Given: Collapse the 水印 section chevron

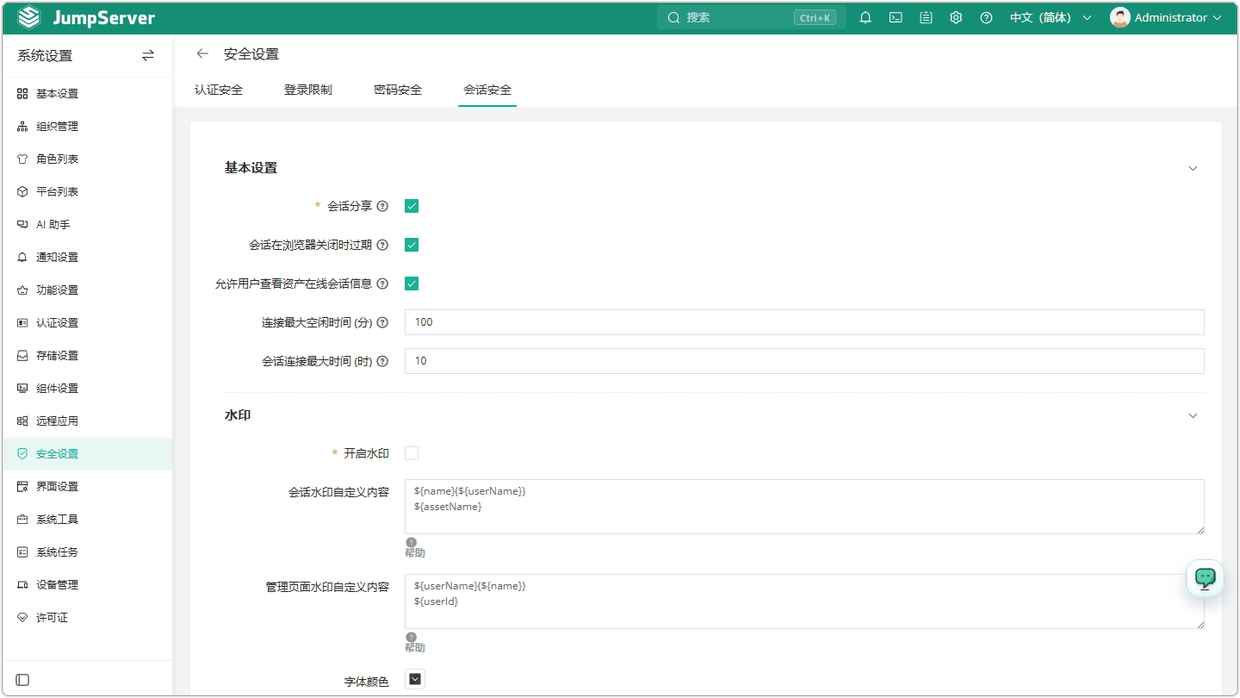Looking at the screenshot, I should (x=1192, y=415).
